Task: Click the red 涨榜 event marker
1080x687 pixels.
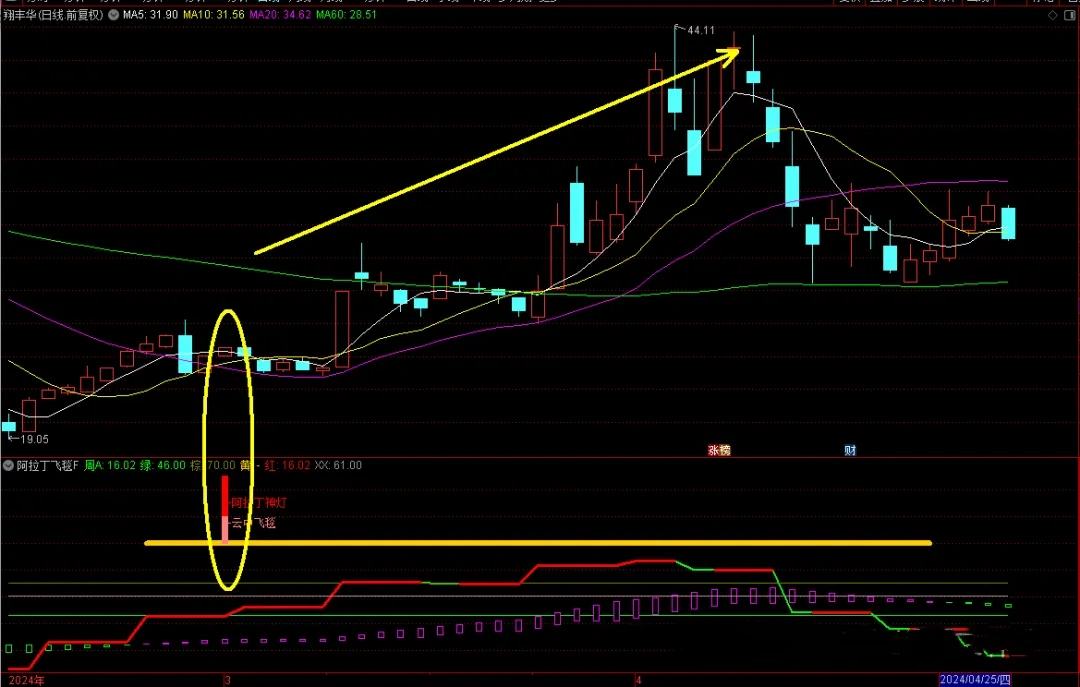Action: click(719, 450)
